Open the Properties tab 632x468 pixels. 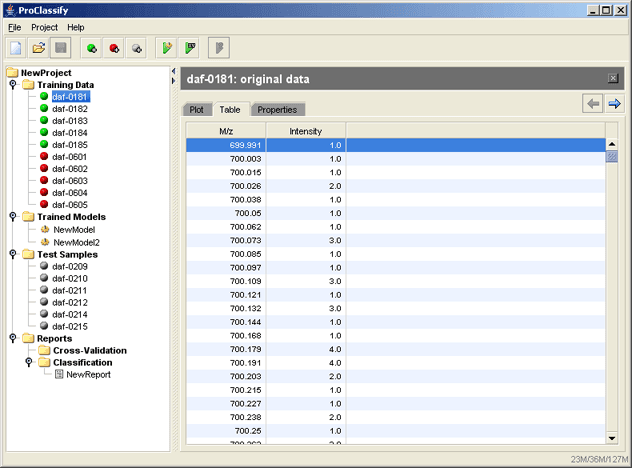pyautogui.click(x=277, y=109)
